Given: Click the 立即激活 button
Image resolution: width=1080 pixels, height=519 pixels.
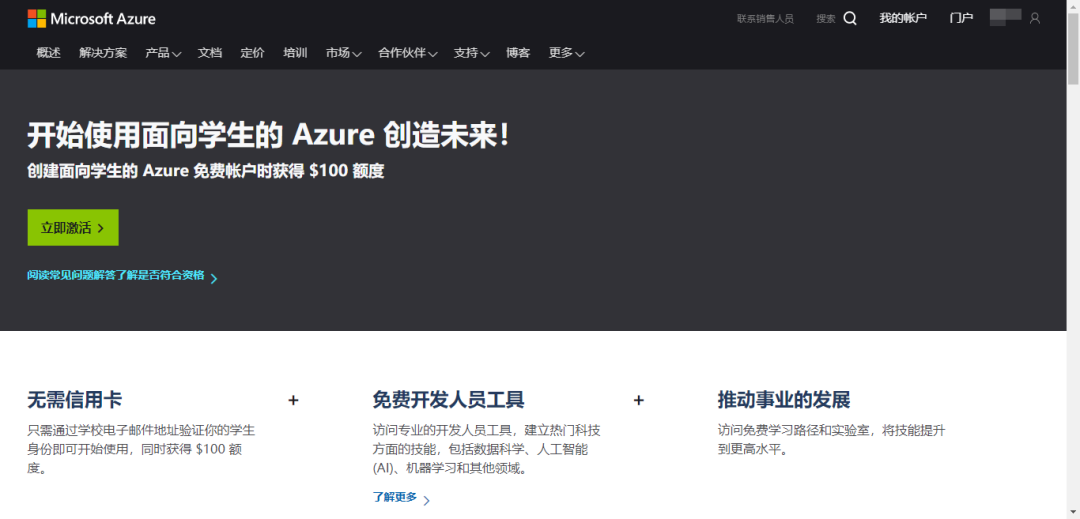Looking at the screenshot, I should (73, 228).
